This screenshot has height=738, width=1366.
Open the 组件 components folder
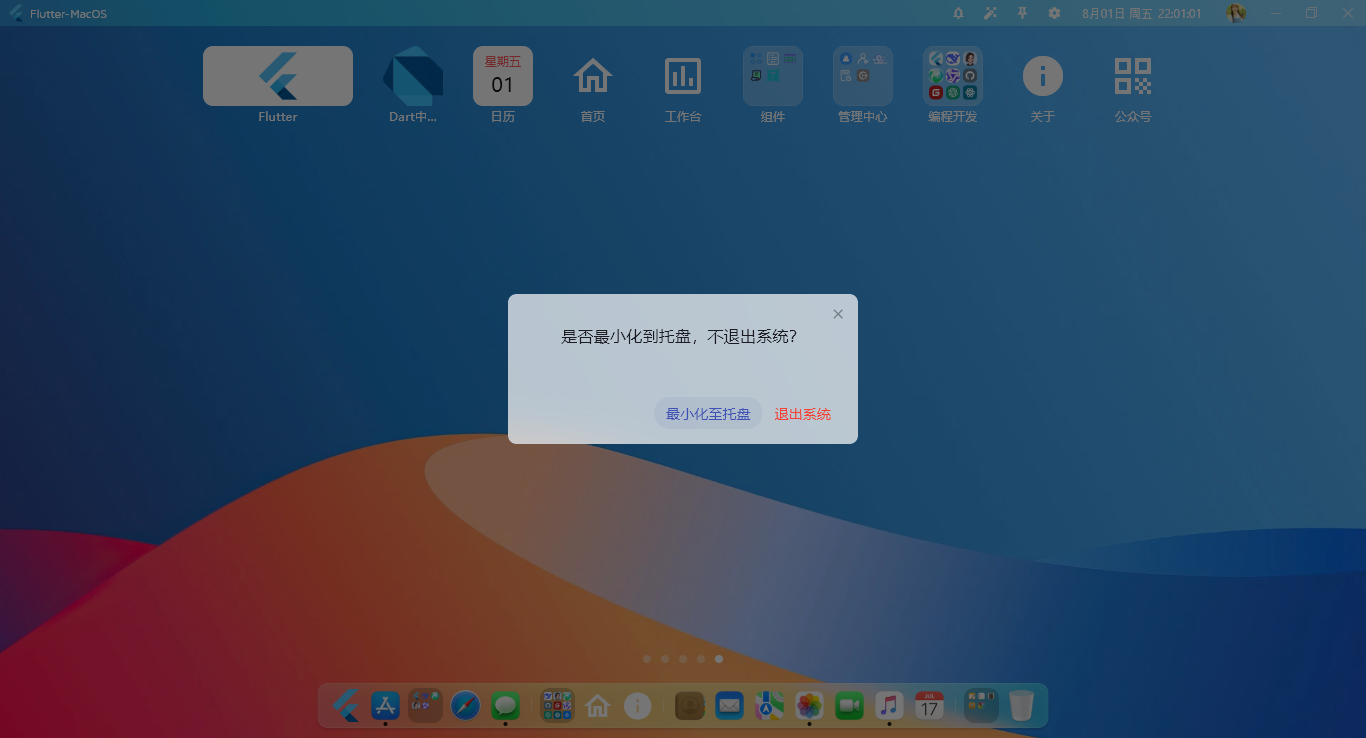pos(773,75)
